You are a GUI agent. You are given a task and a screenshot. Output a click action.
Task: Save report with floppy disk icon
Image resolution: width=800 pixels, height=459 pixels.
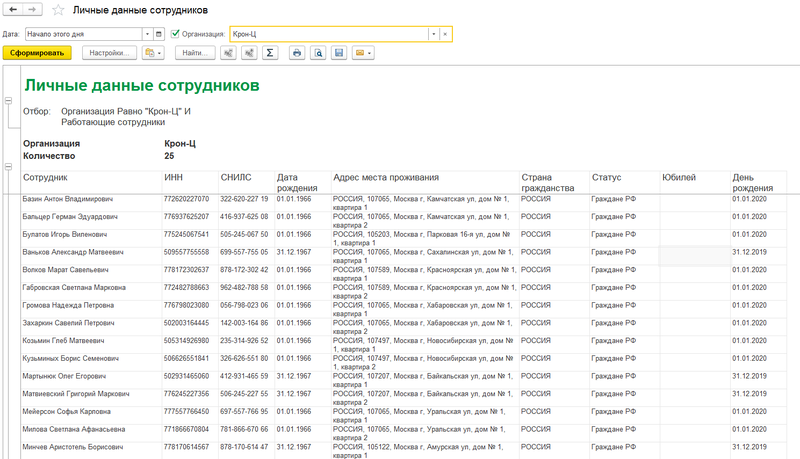339,53
